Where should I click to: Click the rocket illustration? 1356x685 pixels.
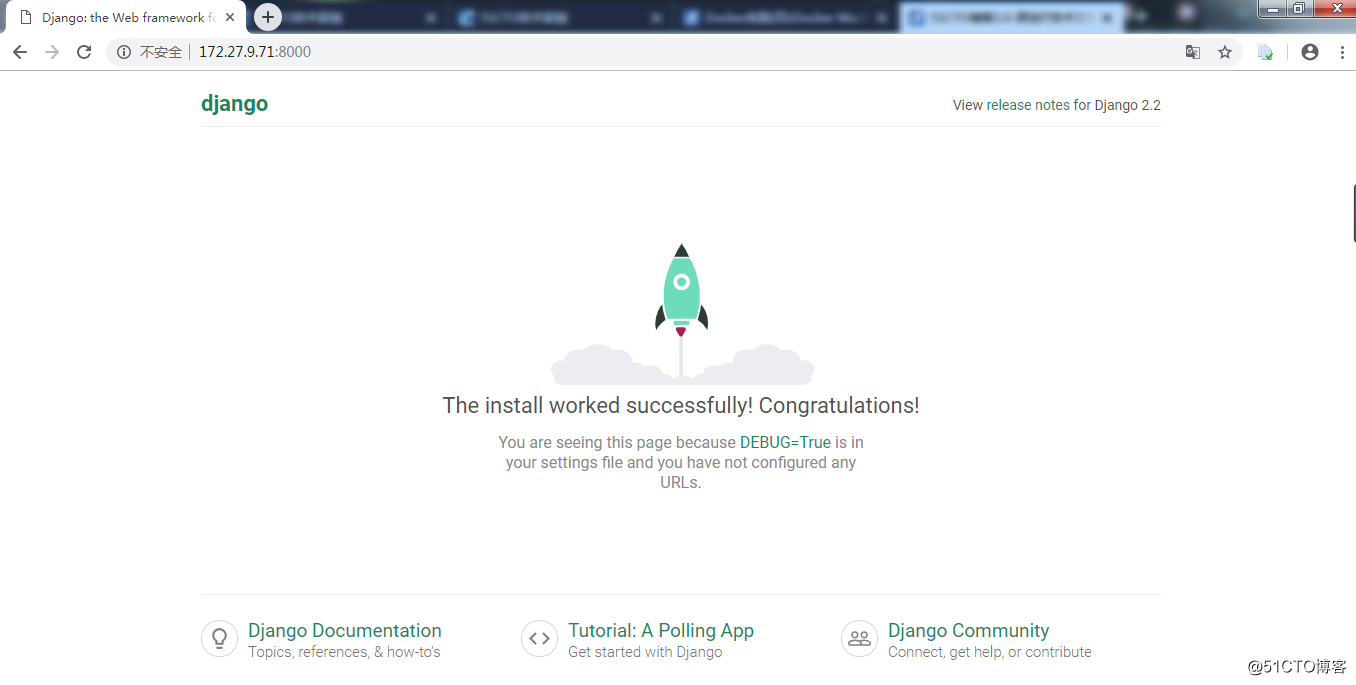pos(682,314)
